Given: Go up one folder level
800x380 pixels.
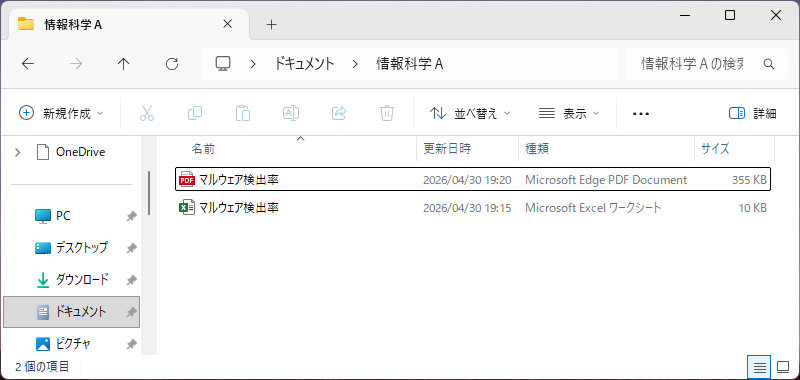Looking at the screenshot, I should coord(123,64).
